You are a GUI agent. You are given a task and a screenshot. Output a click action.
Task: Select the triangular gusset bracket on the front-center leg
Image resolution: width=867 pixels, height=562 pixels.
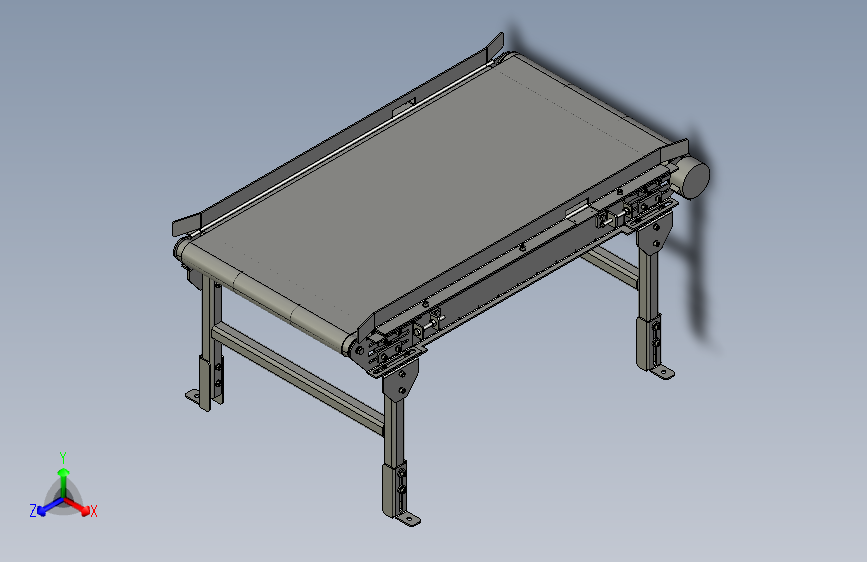pyautogui.click(x=400, y=382)
